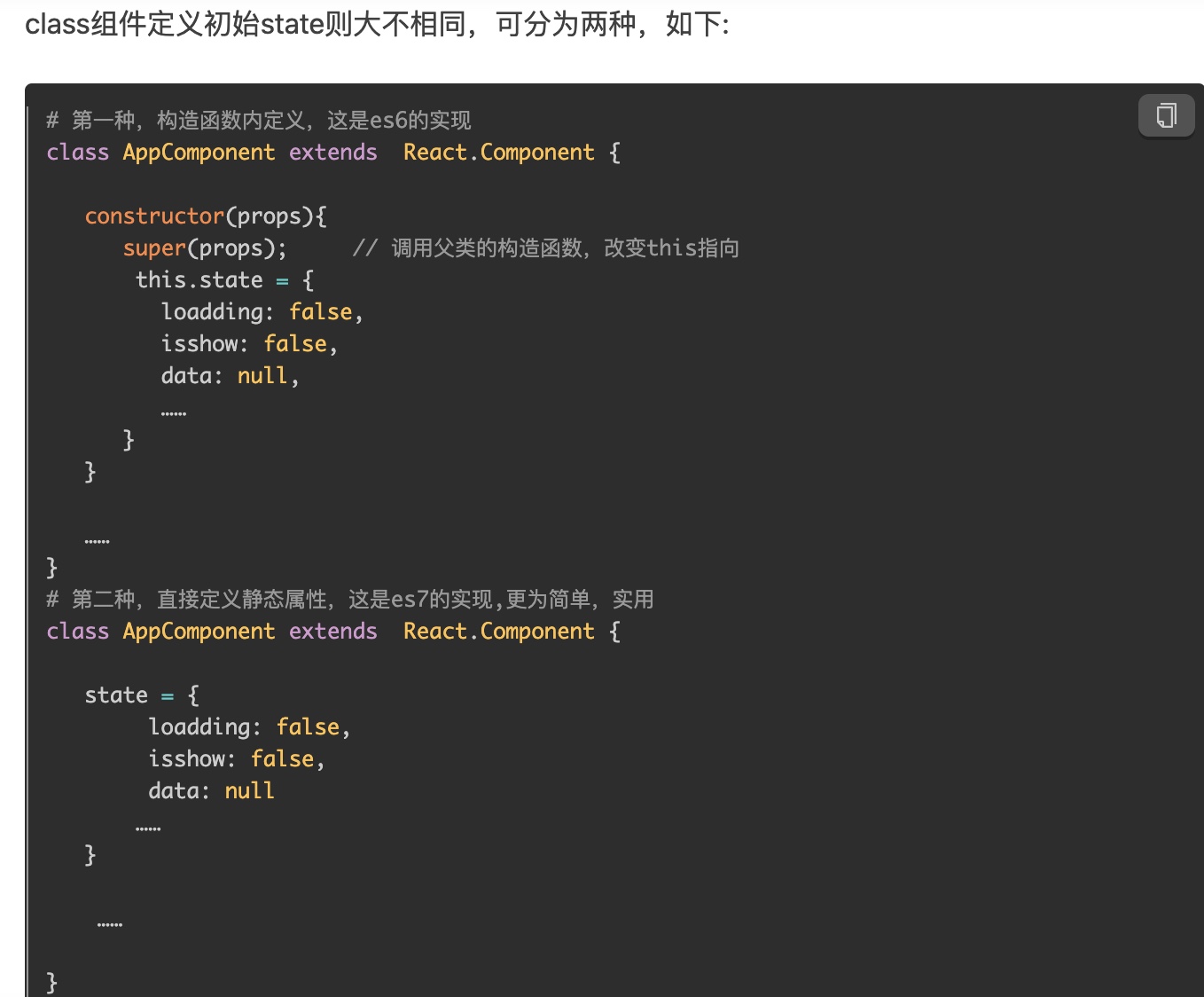Image resolution: width=1204 pixels, height=997 pixels.
Task: Click the React.Component extends text in second class
Action: tap(498, 631)
